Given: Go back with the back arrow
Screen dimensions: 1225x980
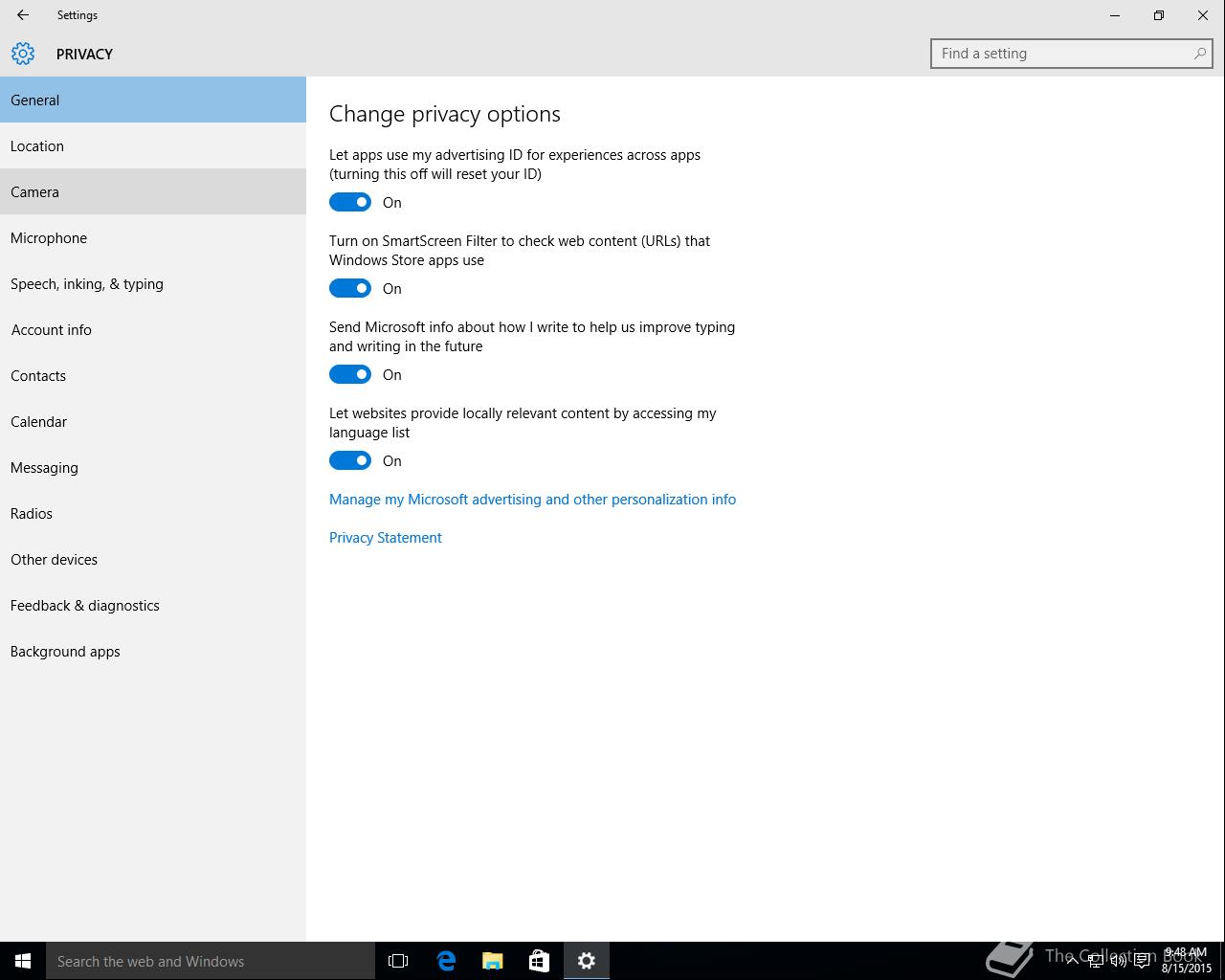Looking at the screenshot, I should [23, 15].
